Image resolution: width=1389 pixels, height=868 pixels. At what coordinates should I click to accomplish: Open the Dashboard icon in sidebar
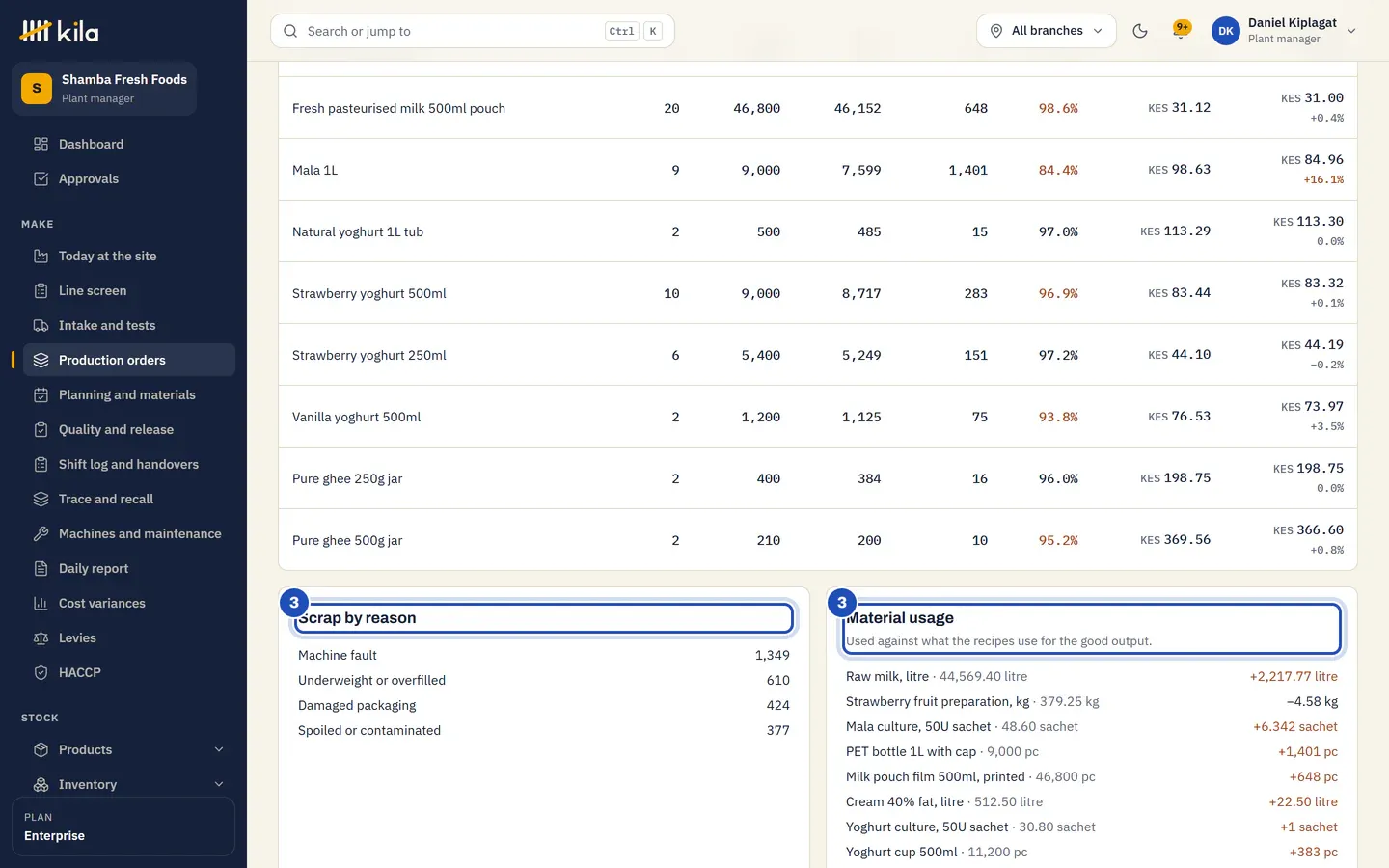pos(41,145)
